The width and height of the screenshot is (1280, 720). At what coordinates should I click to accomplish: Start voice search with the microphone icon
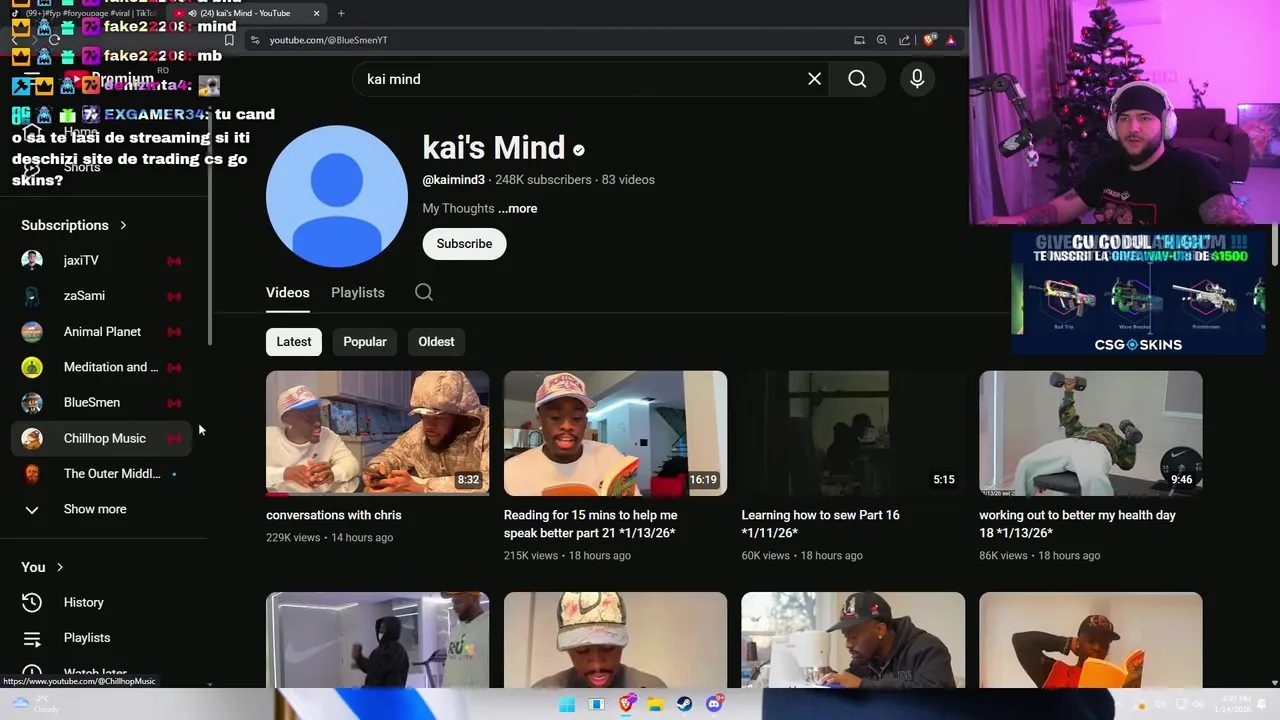(x=917, y=79)
